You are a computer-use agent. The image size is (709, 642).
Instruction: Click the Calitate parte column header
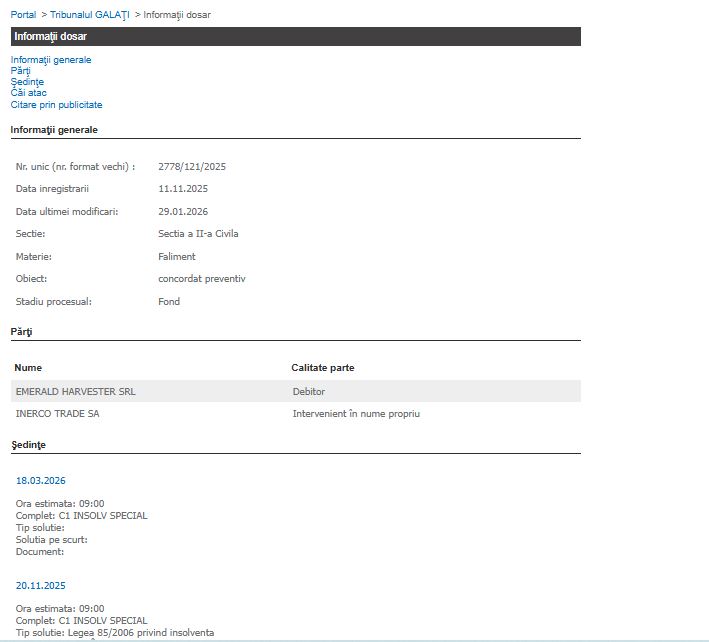tap(322, 368)
